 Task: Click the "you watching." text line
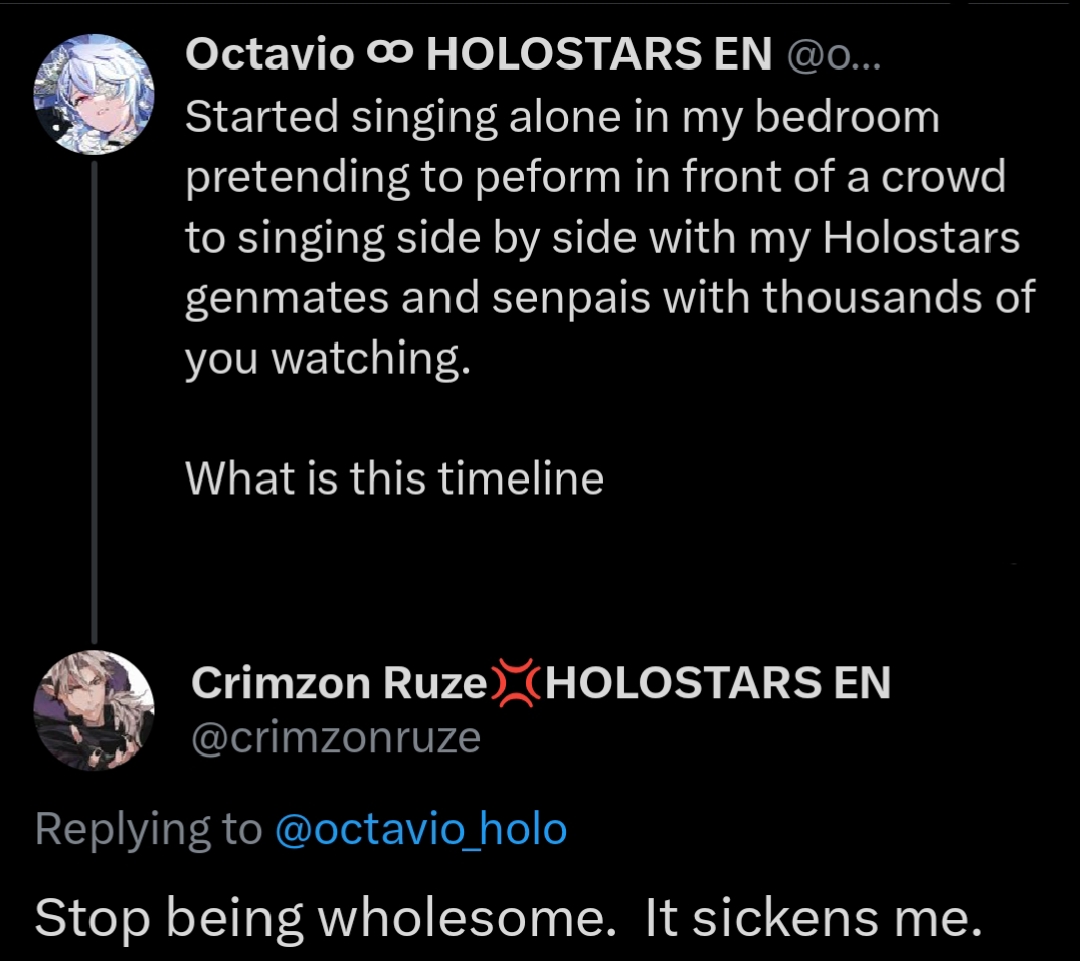tap(326, 358)
